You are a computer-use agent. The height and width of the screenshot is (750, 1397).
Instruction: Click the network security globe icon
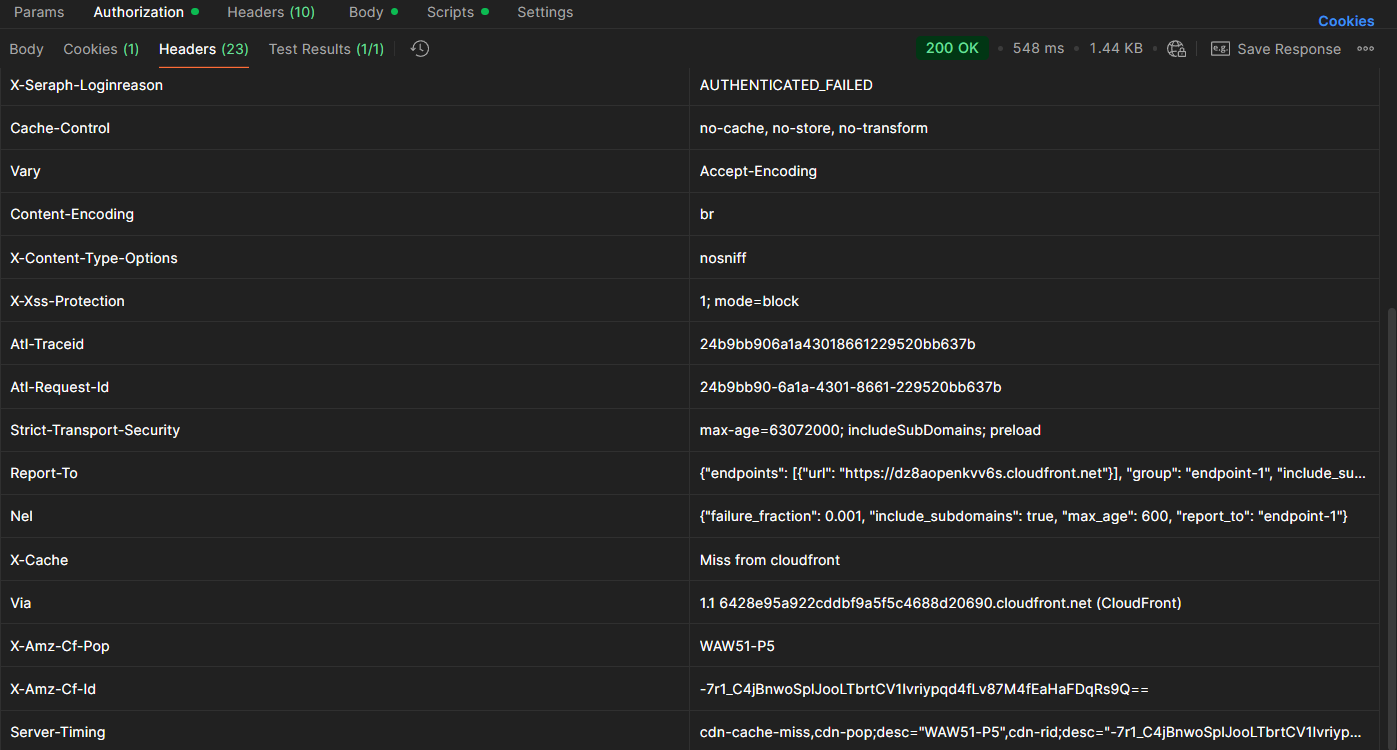(x=1176, y=49)
